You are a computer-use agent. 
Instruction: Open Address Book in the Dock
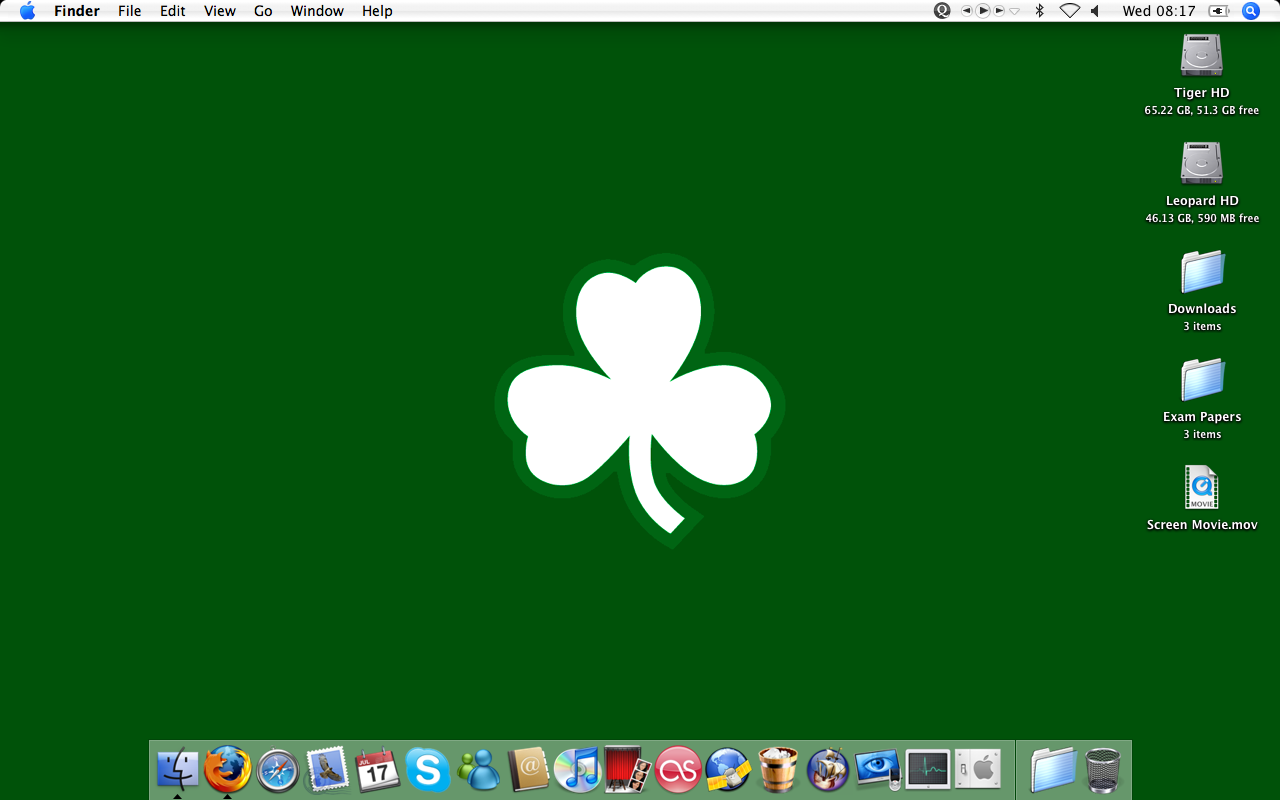(x=528, y=770)
